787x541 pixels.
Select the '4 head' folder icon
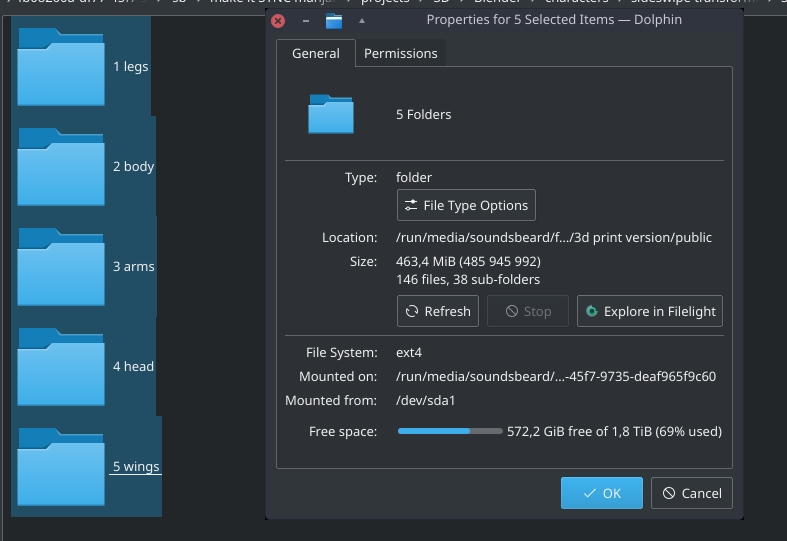pos(61,366)
